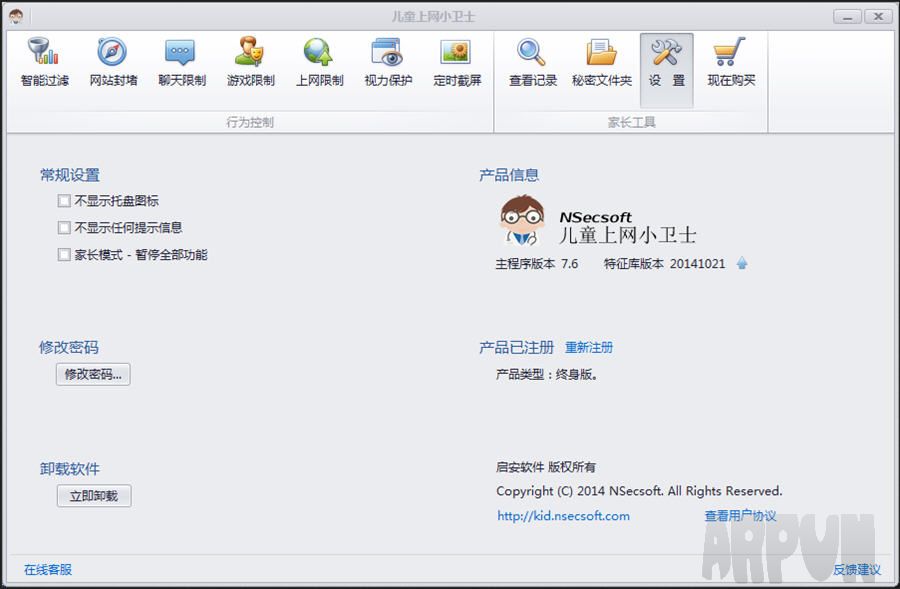Viewport: 900px width, 589px height.
Task: Open the kid.nsecsoft.com website link
Action: (x=564, y=516)
